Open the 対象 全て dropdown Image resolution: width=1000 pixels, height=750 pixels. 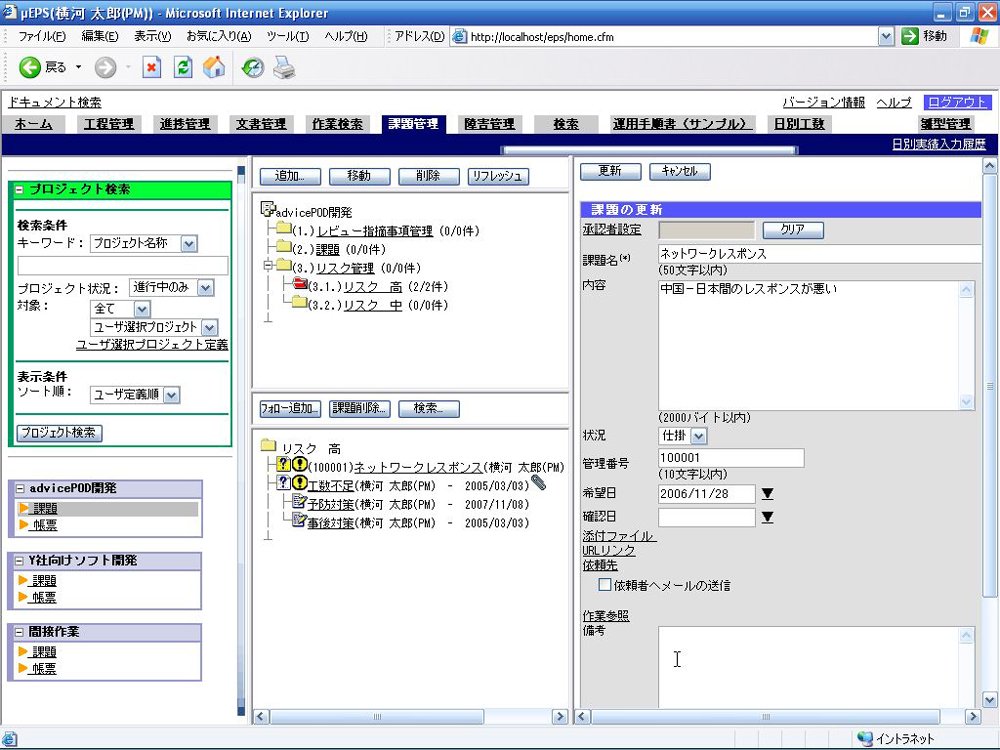(142, 309)
